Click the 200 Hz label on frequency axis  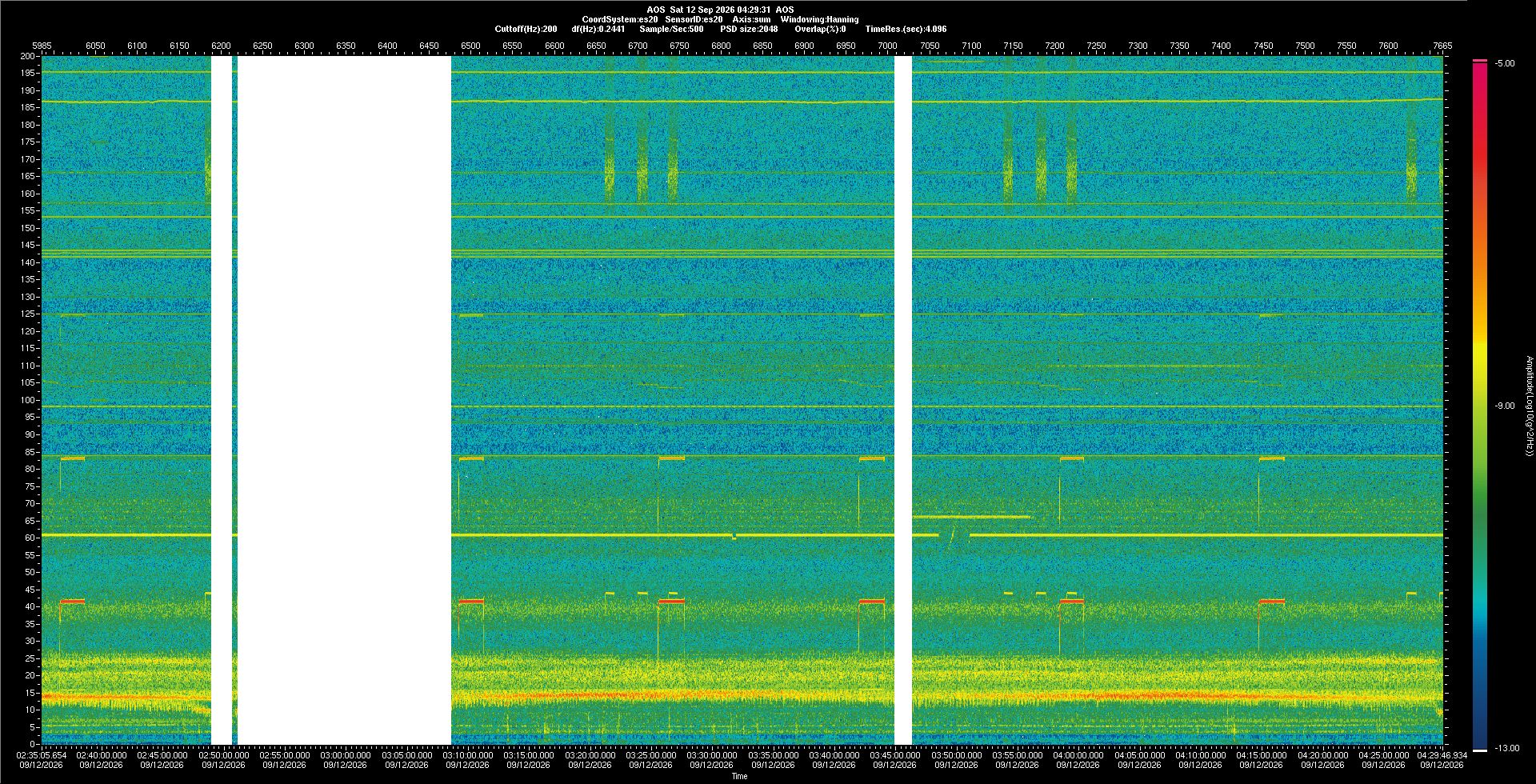(28, 57)
